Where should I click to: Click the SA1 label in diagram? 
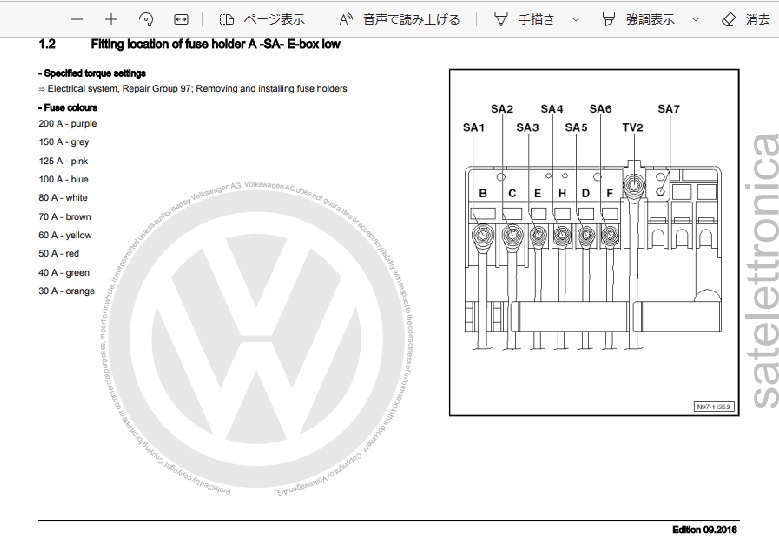(x=473, y=128)
